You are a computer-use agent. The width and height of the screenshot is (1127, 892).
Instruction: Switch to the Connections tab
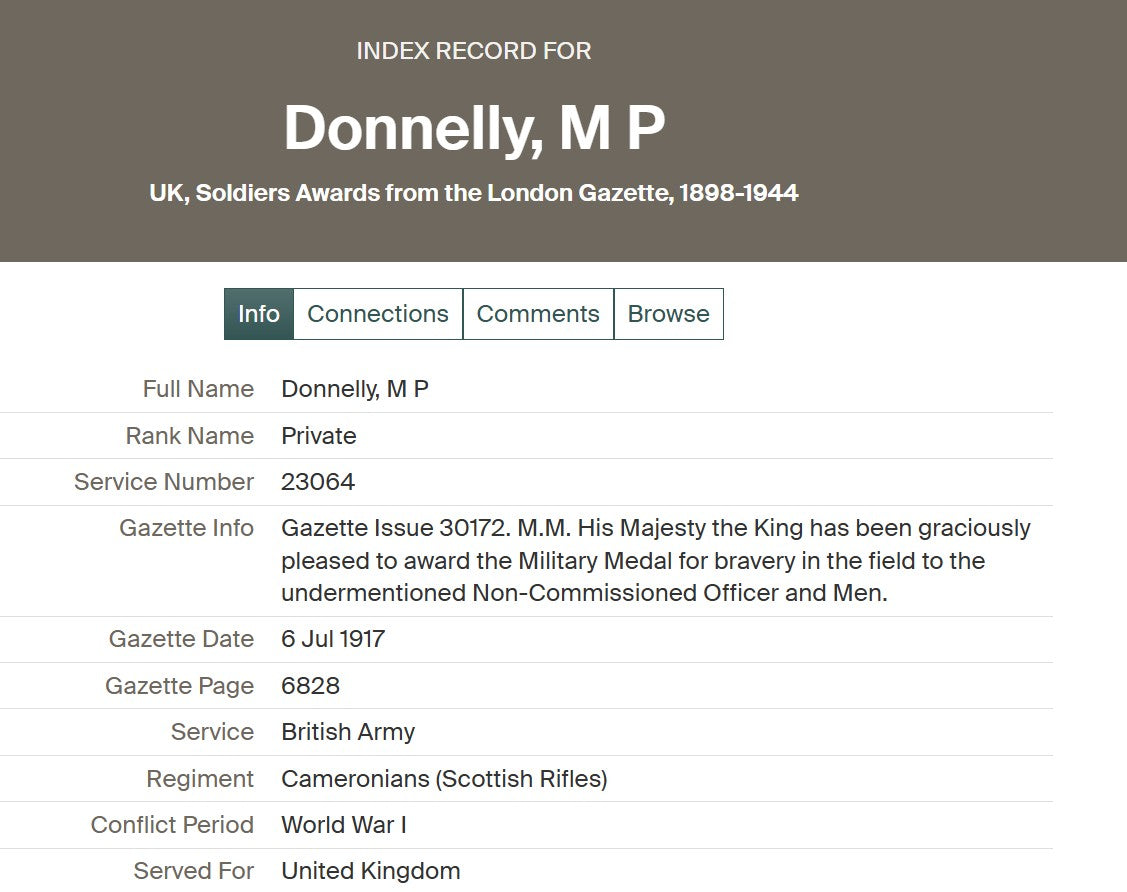(377, 314)
